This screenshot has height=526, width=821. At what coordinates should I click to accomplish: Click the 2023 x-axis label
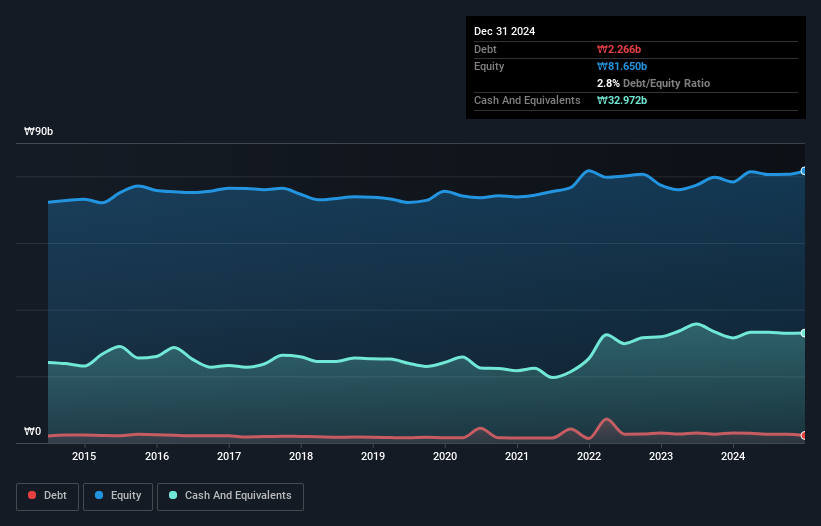click(x=661, y=456)
